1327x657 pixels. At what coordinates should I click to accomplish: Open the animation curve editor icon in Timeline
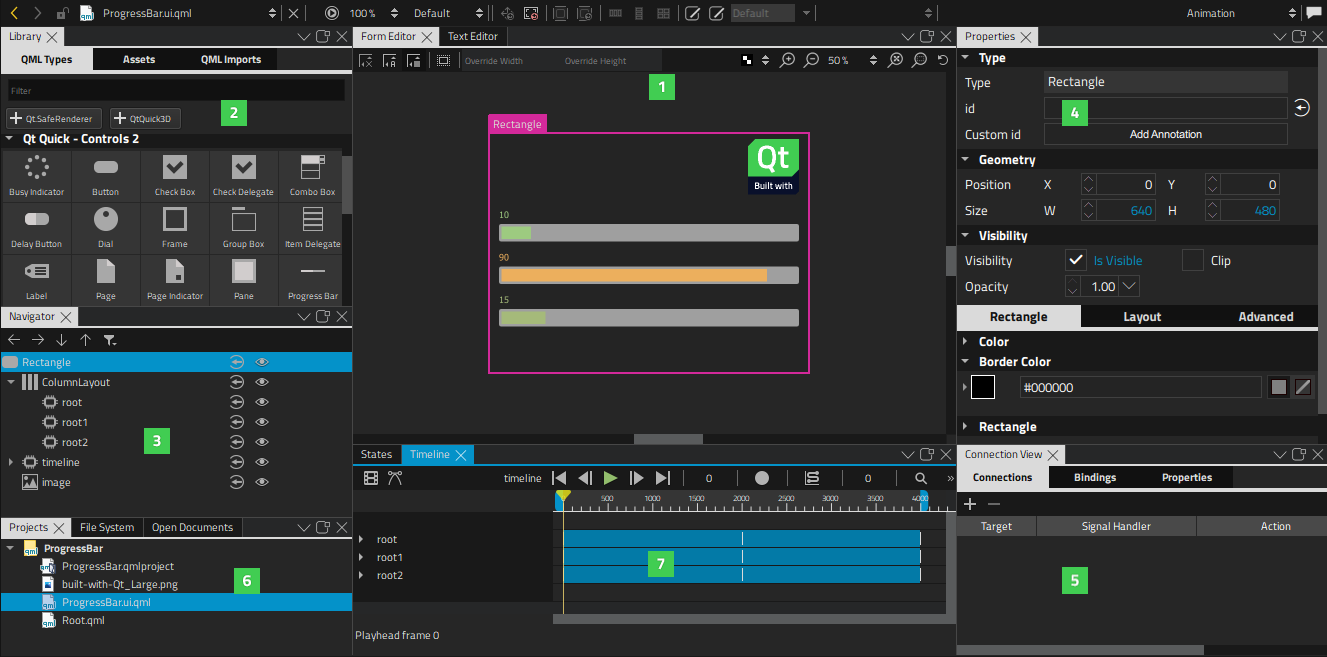394,478
